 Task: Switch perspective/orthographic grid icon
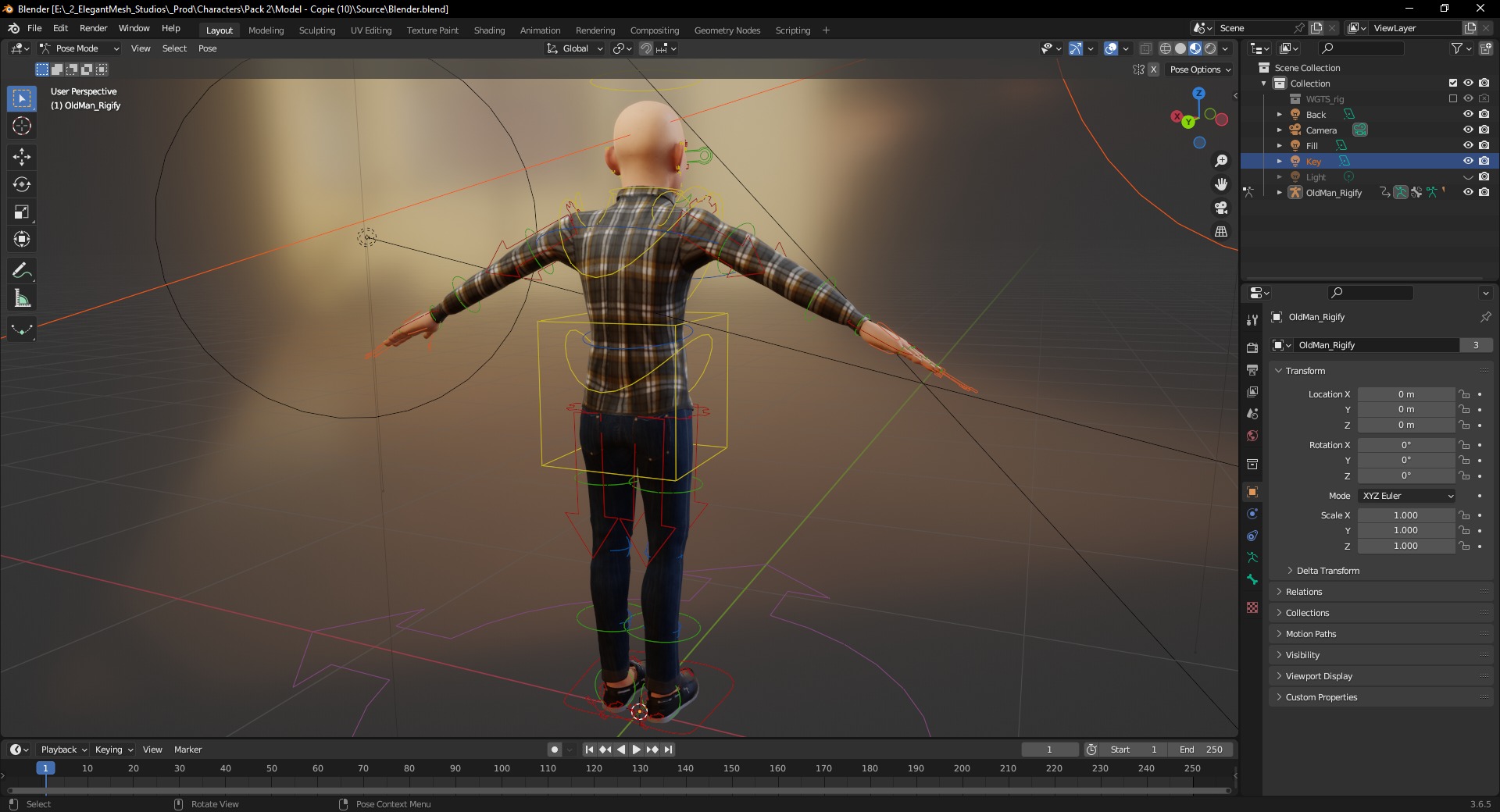tap(1221, 231)
